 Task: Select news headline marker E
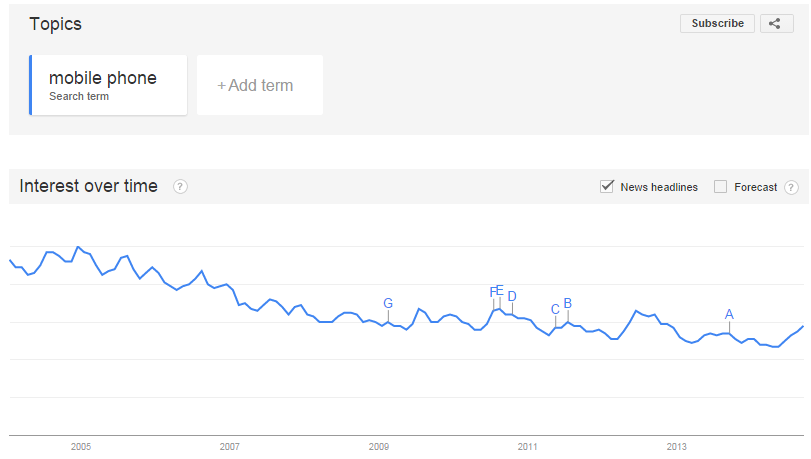coord(500,290)
